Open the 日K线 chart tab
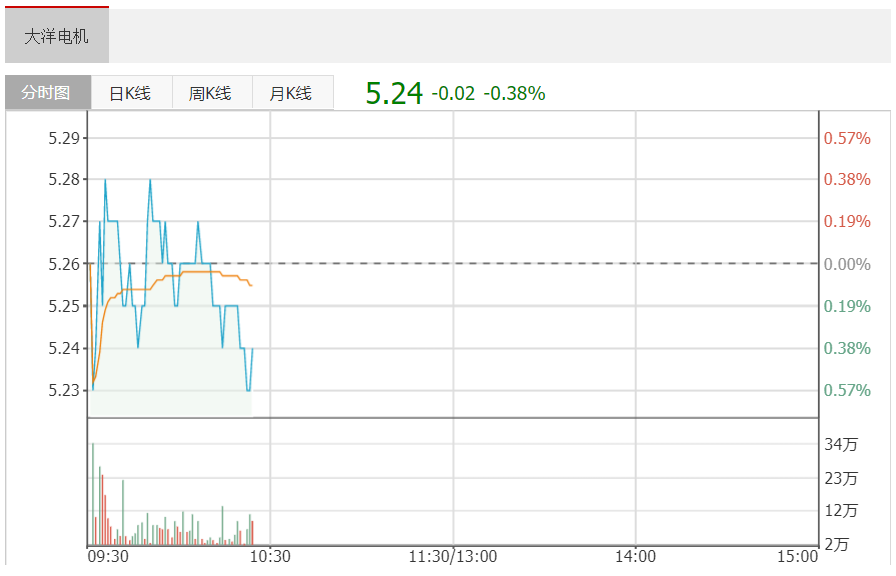This screenshot has width=896, height=576. [132, 92]
